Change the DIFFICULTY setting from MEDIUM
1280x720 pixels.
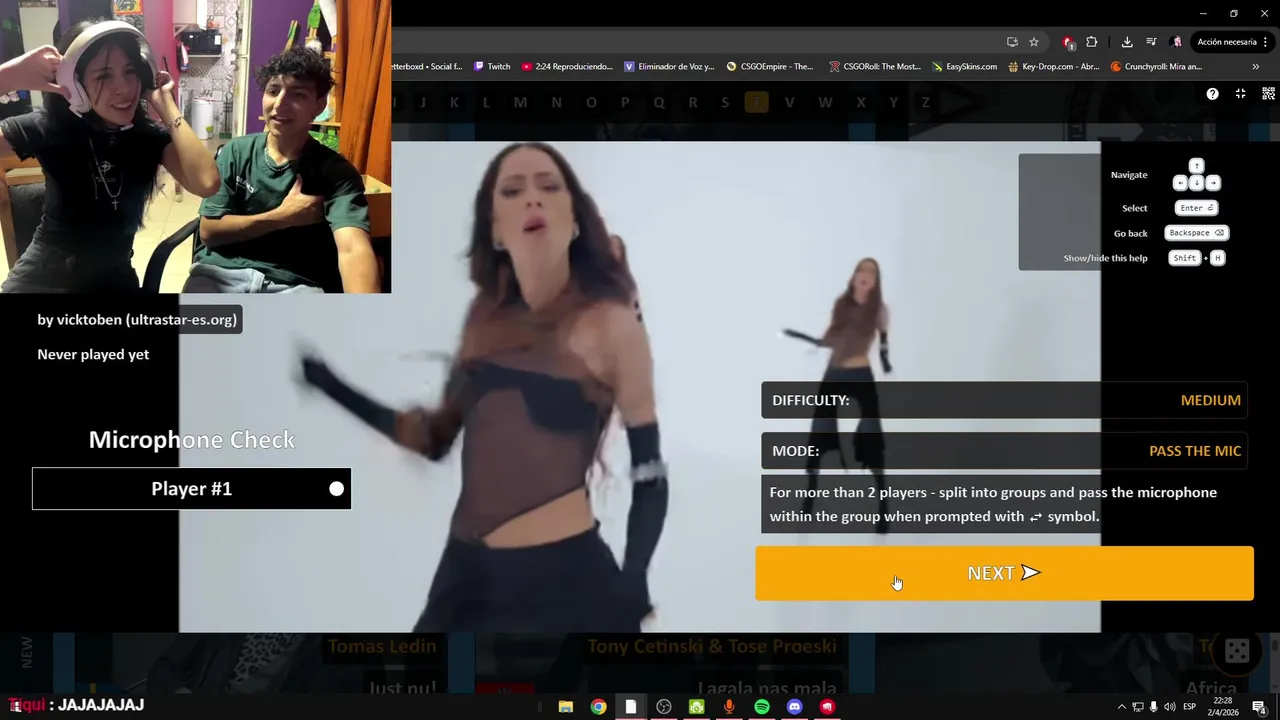1004,400
